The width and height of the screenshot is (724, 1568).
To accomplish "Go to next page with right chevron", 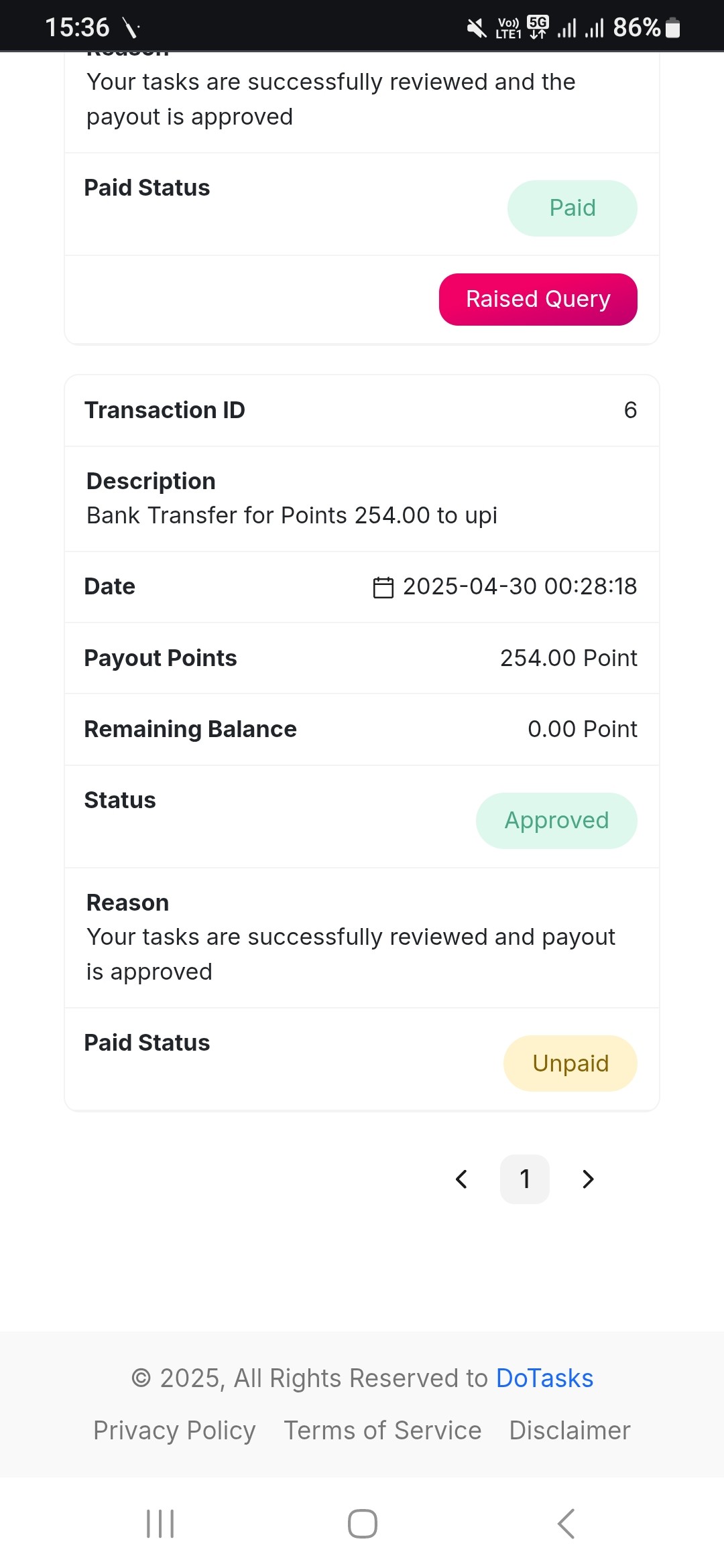I will point(588,1179).
